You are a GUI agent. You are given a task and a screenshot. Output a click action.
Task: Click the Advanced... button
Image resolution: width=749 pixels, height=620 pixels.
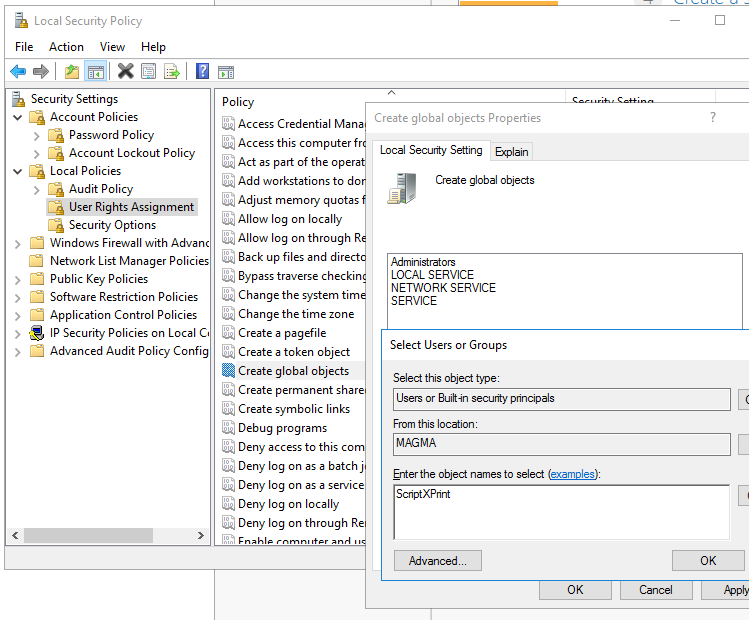coord(437,561)
